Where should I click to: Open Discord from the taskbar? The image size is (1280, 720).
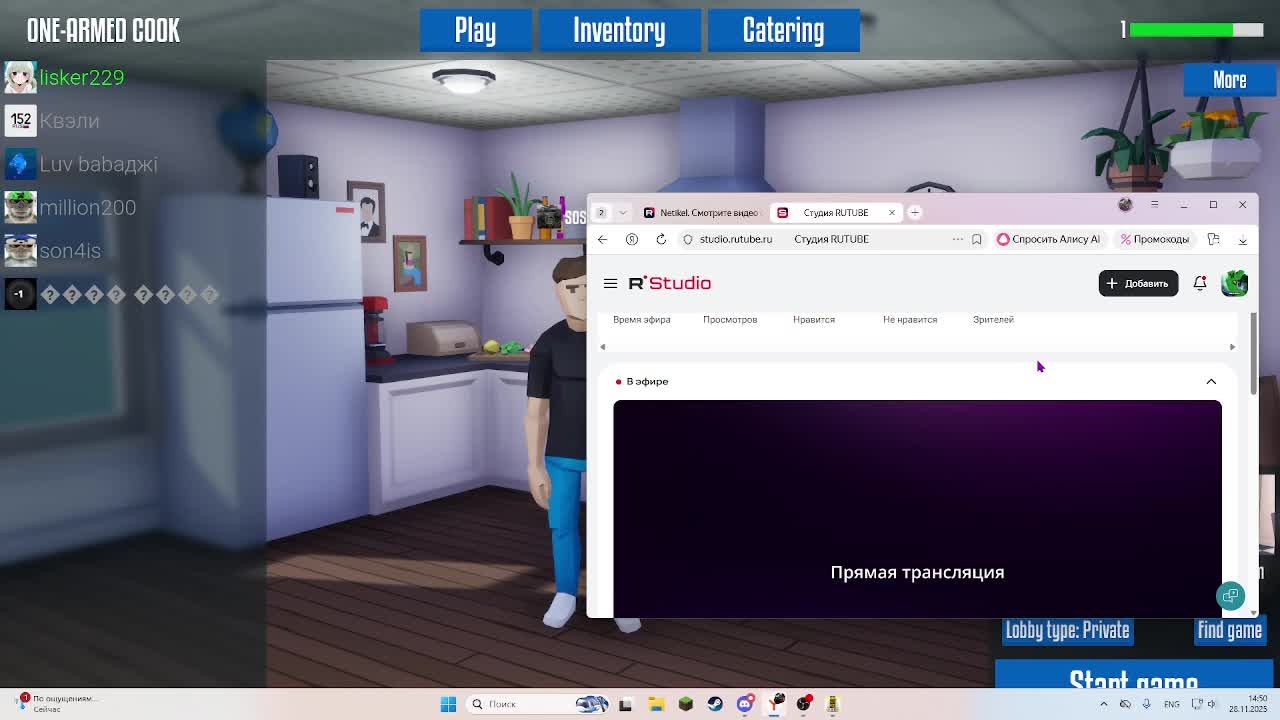point(745,704)
